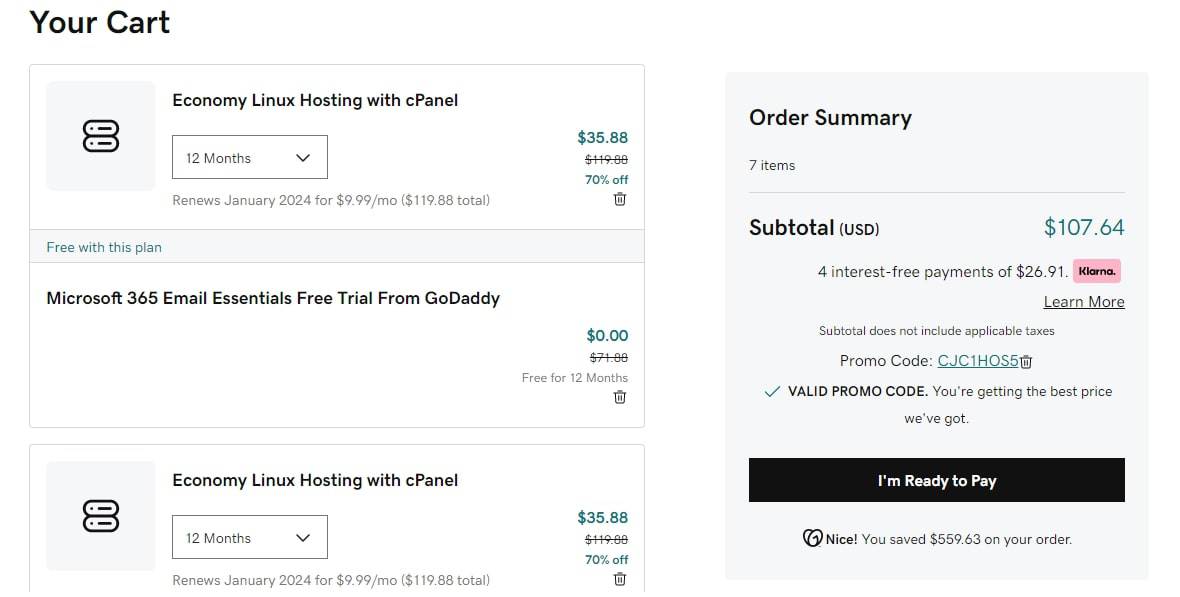Click the first Economy Linux Hosting title
The width and height of the screenshot is (1180, 597).
click(315, 100)
